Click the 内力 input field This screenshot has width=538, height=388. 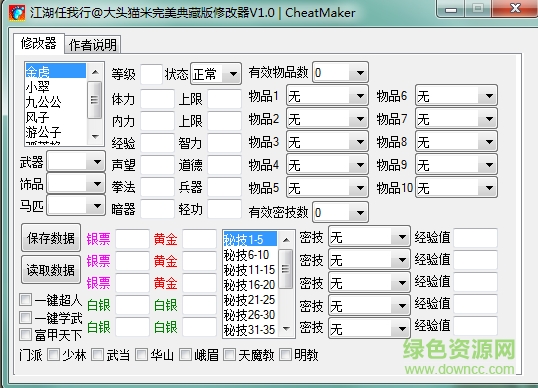click(157, 121)
